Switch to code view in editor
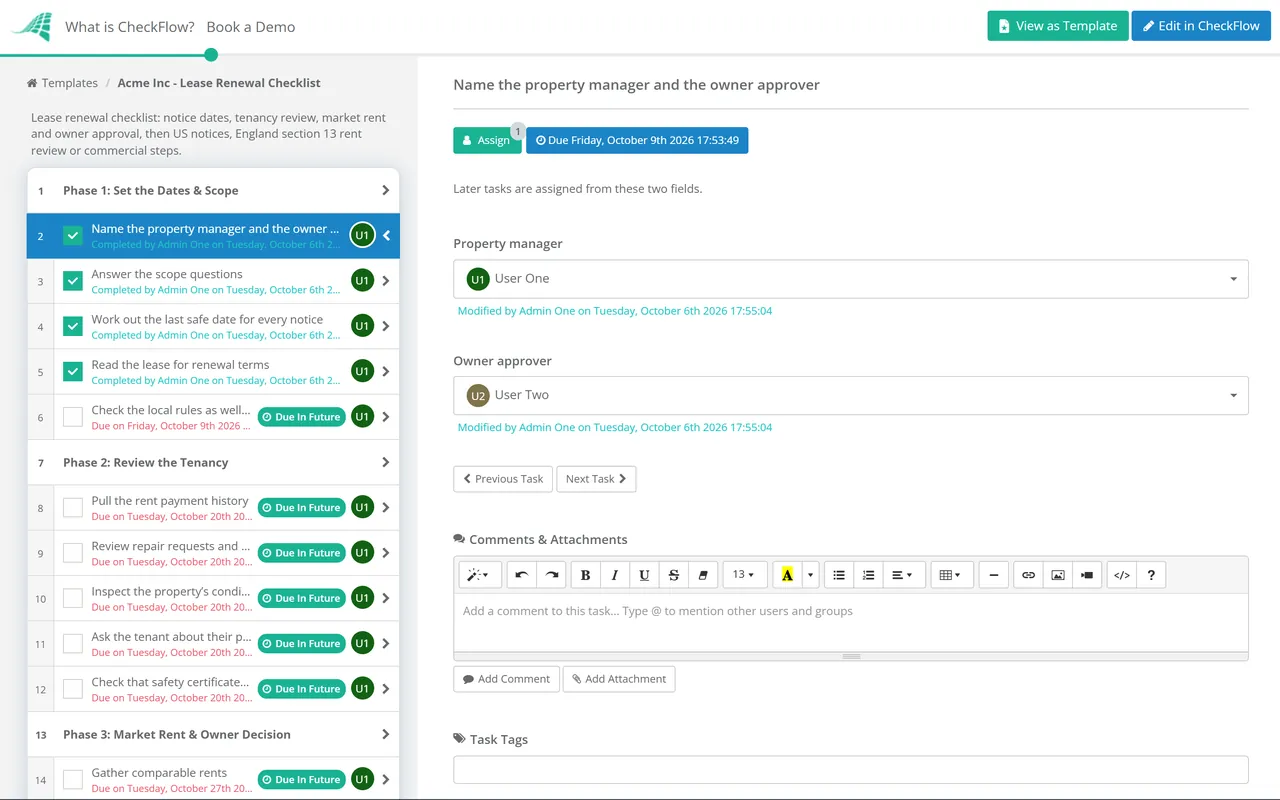 [x=1122, y=575]
